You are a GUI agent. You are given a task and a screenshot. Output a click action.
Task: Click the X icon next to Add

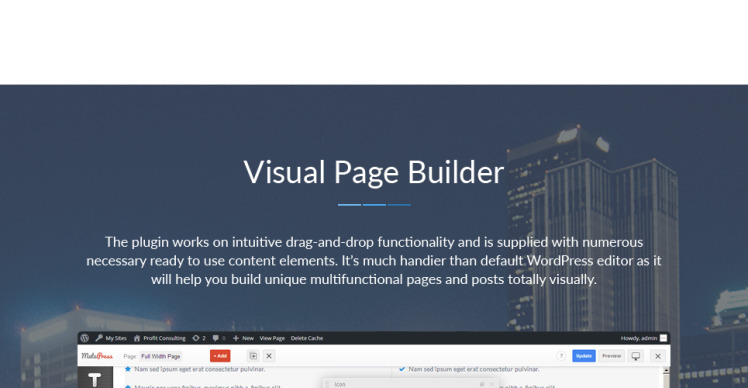pos(269,356)
